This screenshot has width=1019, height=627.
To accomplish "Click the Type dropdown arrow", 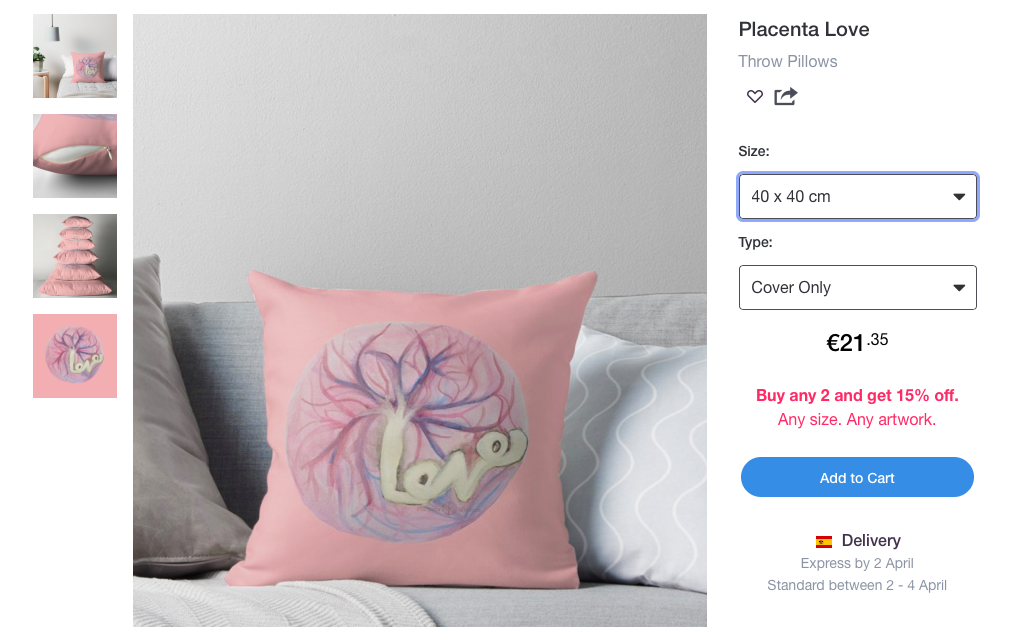I will (x=959, y=288).
